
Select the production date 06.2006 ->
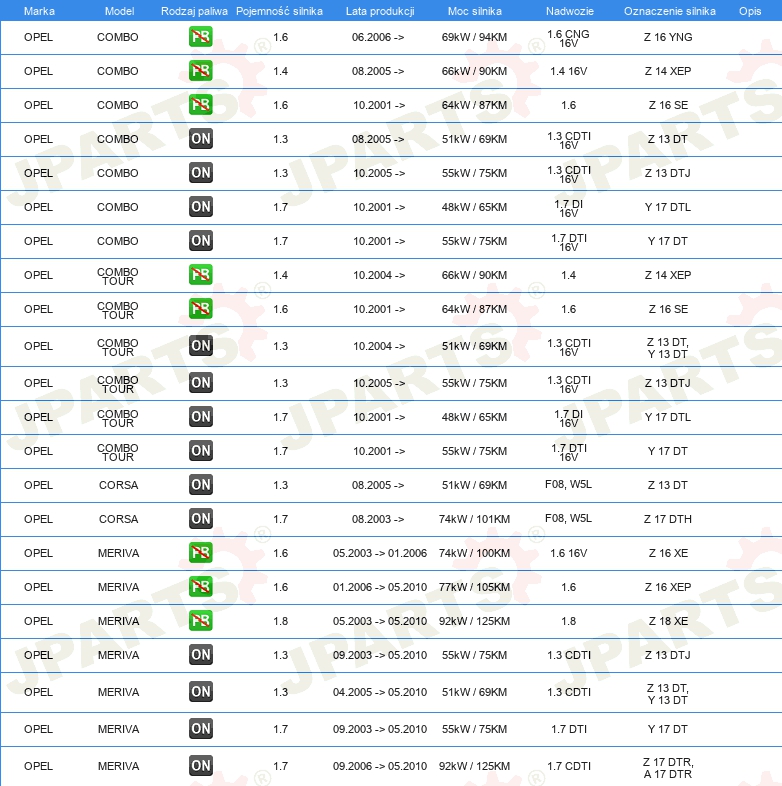coord(378,37)
